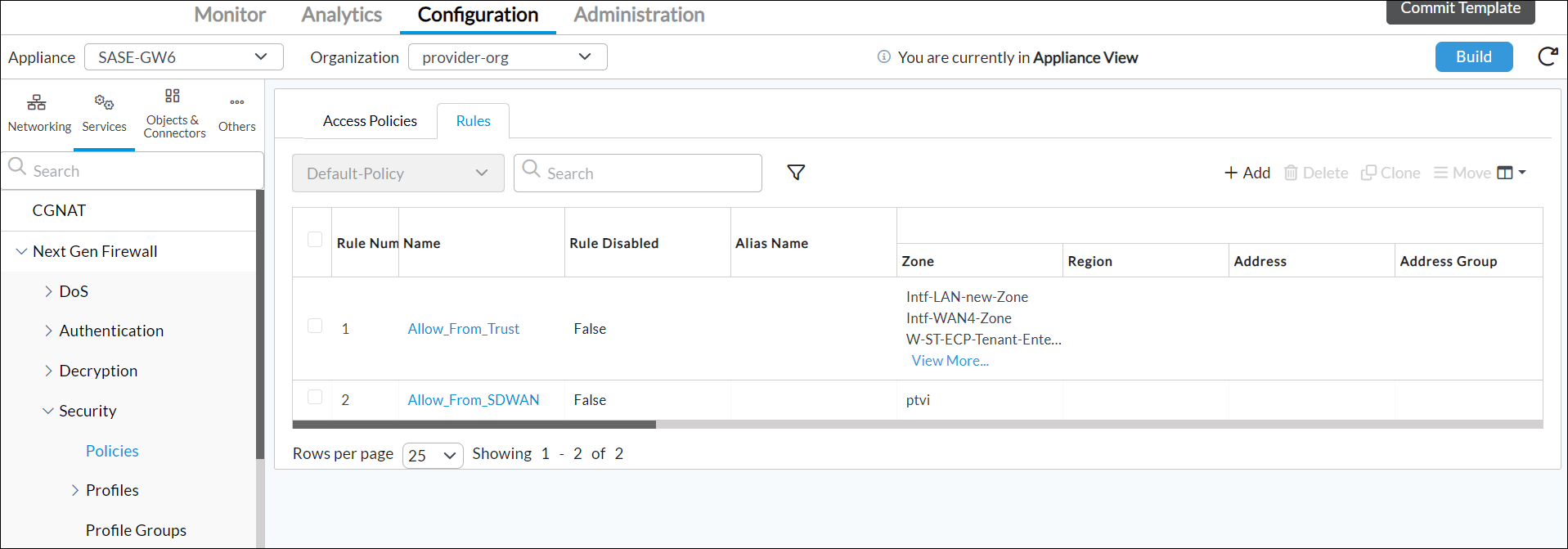Click the Commit Template button

[1460, 10]
